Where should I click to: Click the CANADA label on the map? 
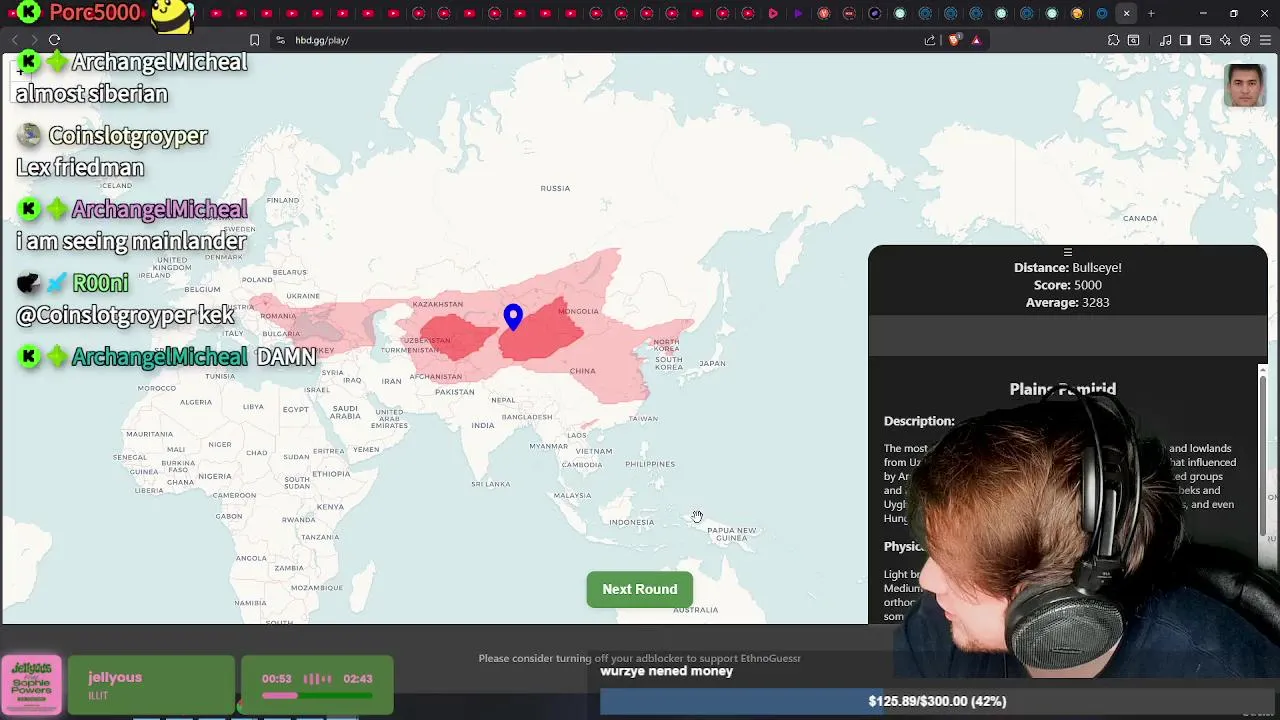pyautogui.click(x=1140, y=218)
